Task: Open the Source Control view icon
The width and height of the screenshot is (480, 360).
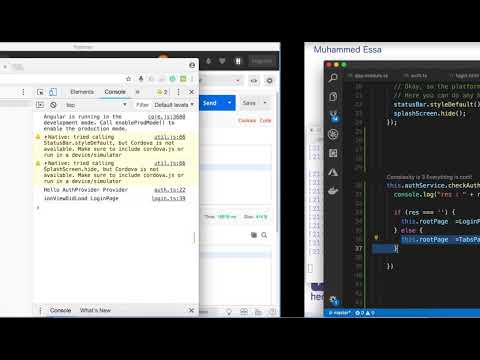Action: pos(333,116)
